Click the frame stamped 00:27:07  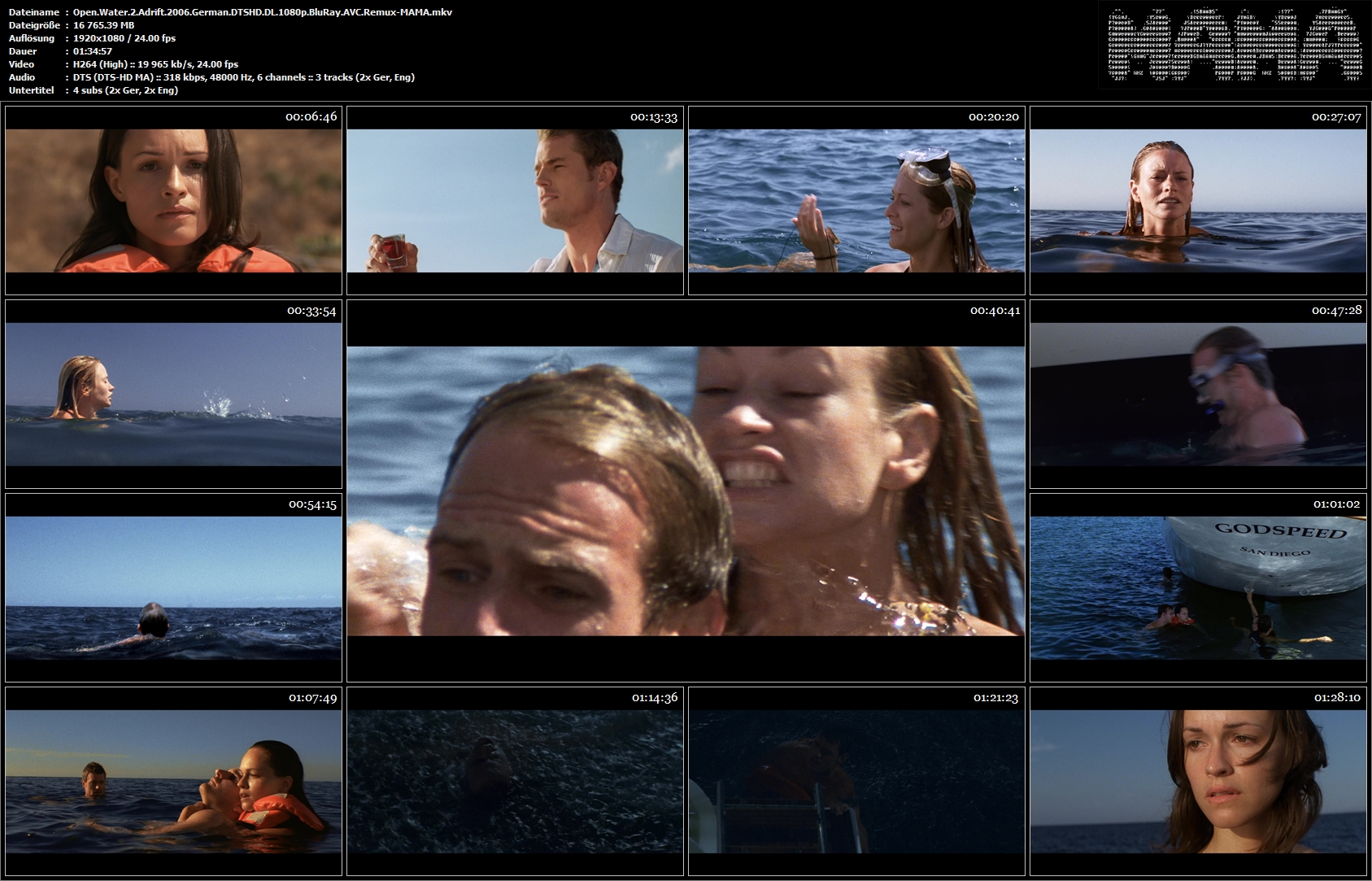[1198, 200]
